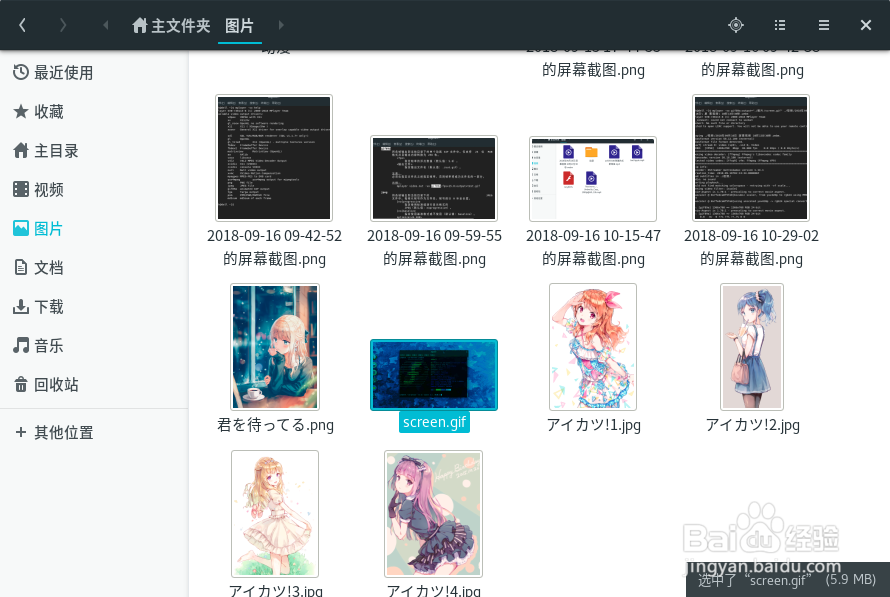Click 其他位置 in the sidebar
Image resolution: width=890 pixels, height=597 pixels.
click(x=94, y=432)
